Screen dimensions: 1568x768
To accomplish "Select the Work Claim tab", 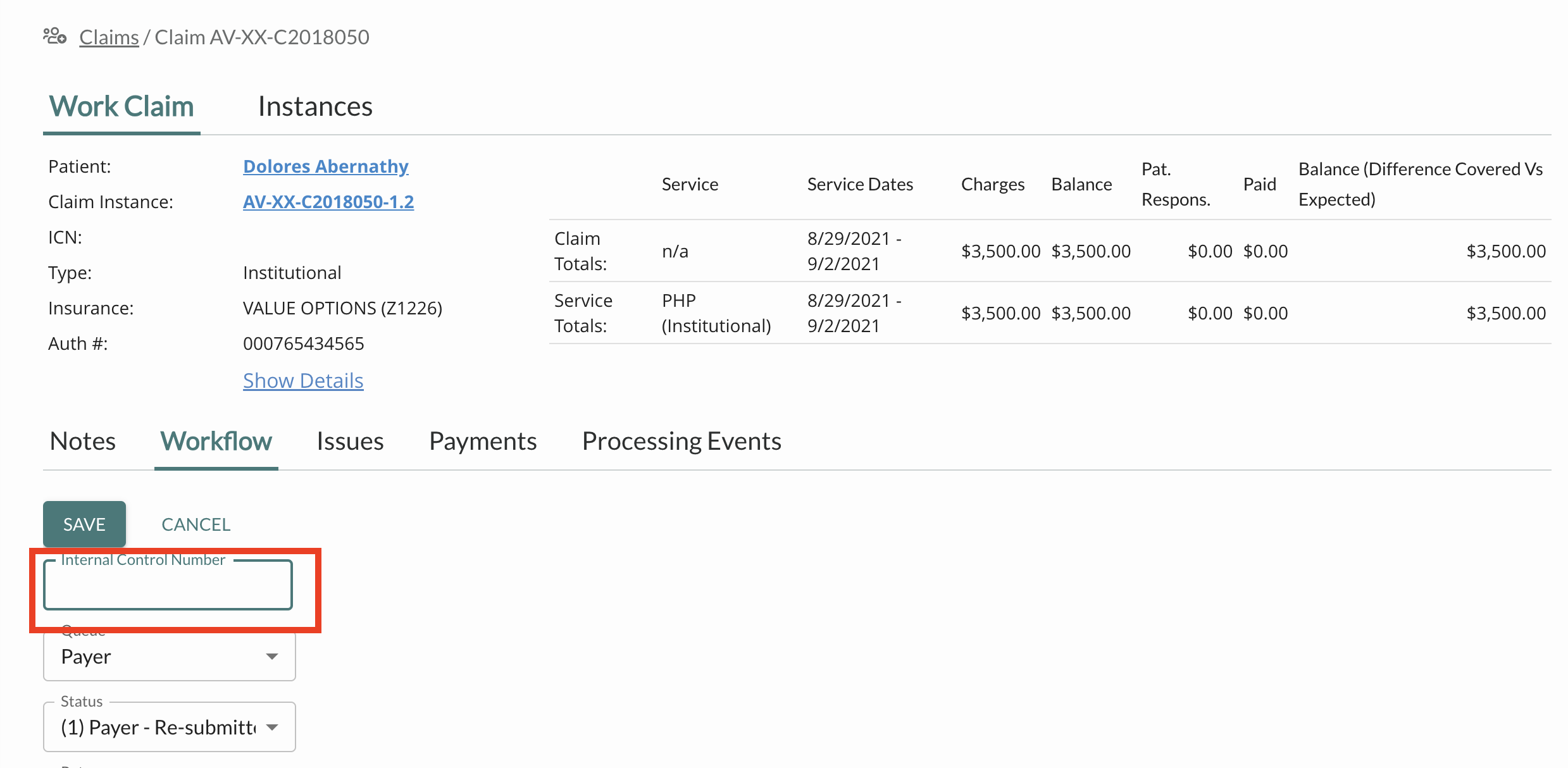I will [121, 106].
